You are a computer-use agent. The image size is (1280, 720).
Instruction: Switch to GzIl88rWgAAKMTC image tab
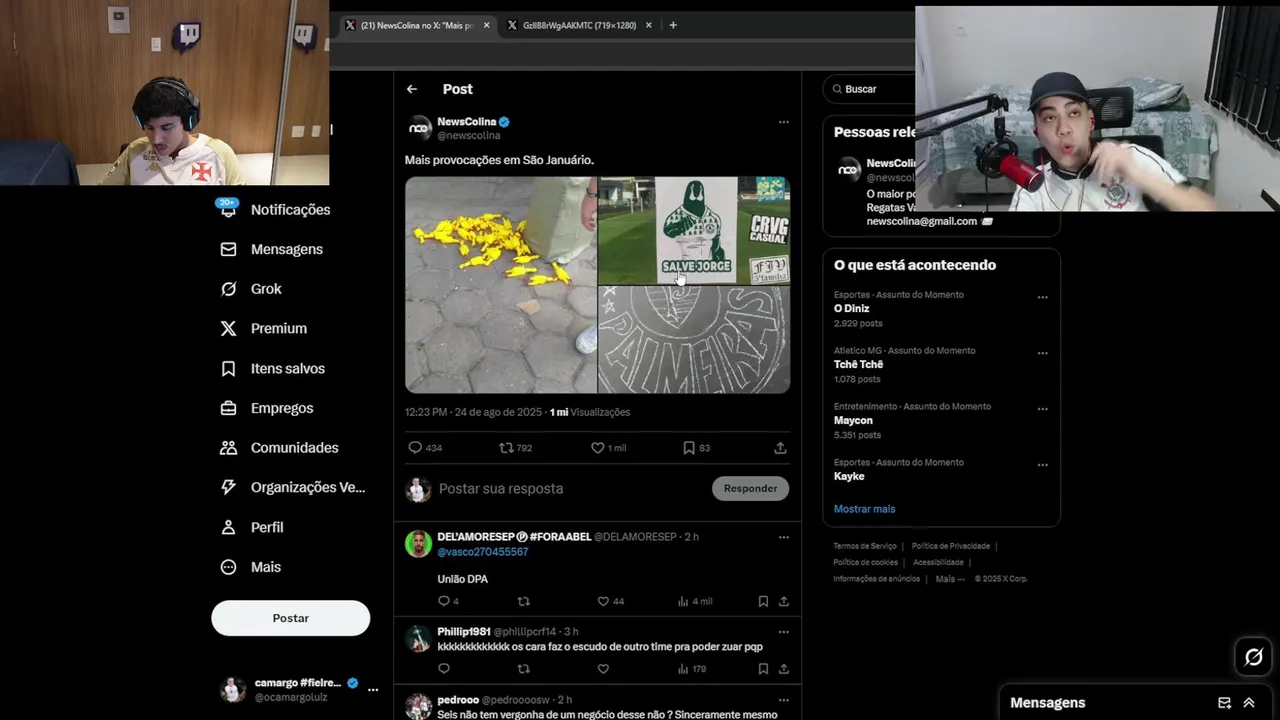coord(579,25)
